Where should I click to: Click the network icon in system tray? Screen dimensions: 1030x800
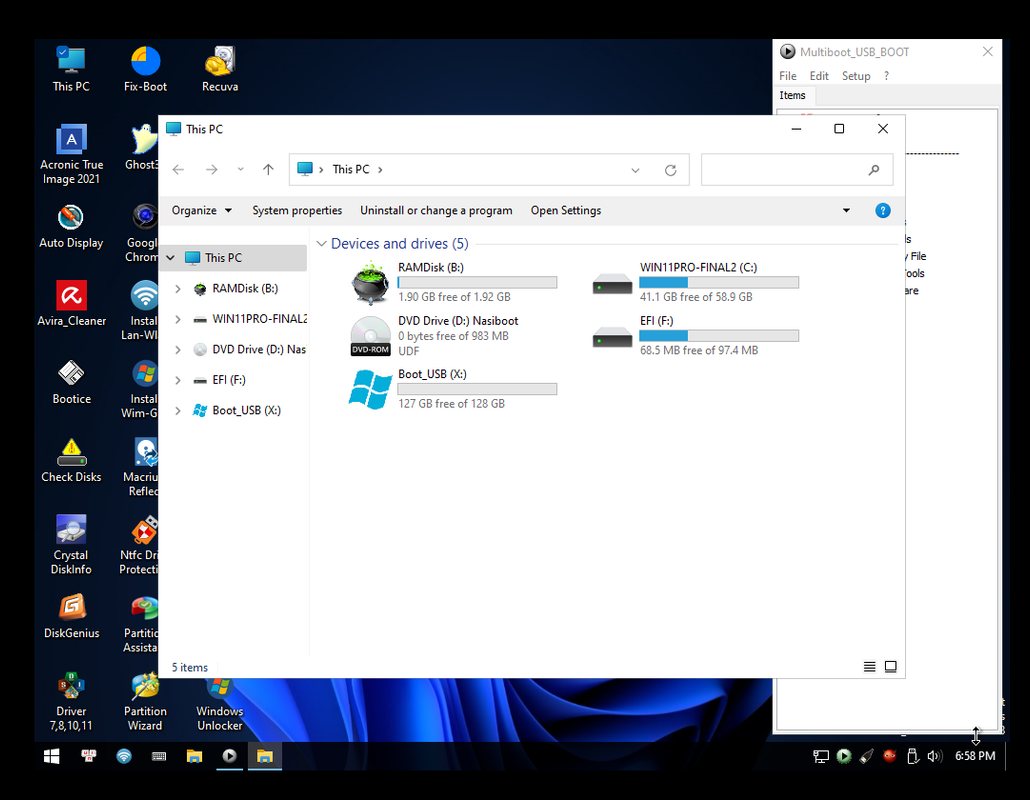(820, 757)
